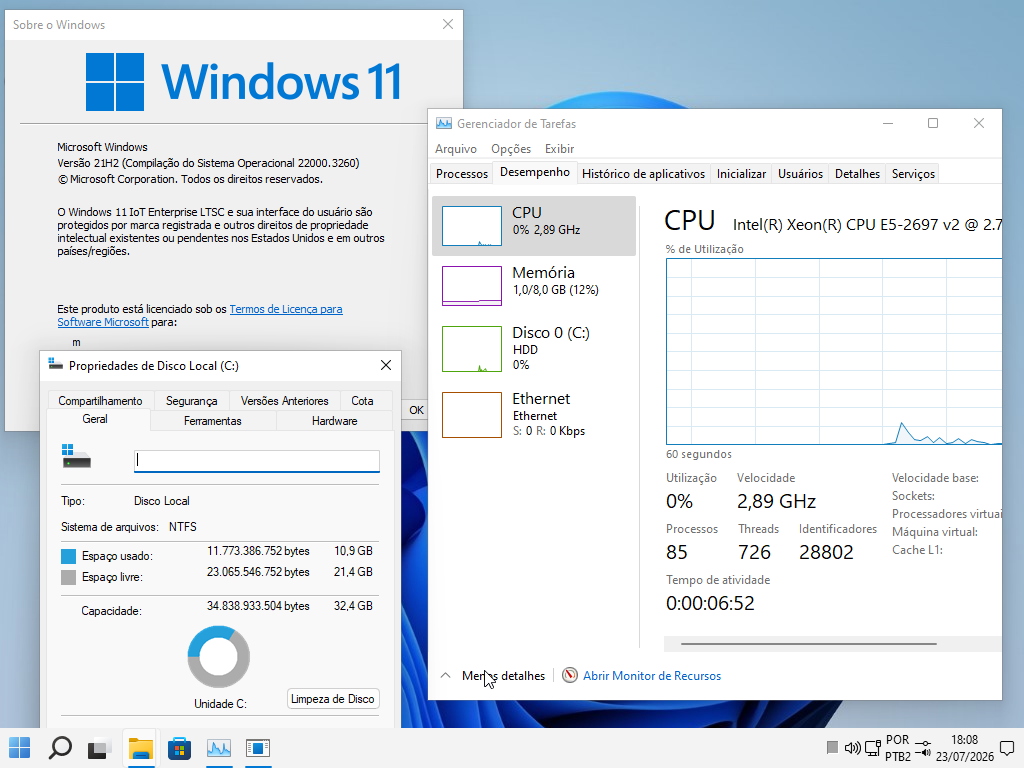
Task: Close the Sobre o Windows dialog
Action: (447, 24)
